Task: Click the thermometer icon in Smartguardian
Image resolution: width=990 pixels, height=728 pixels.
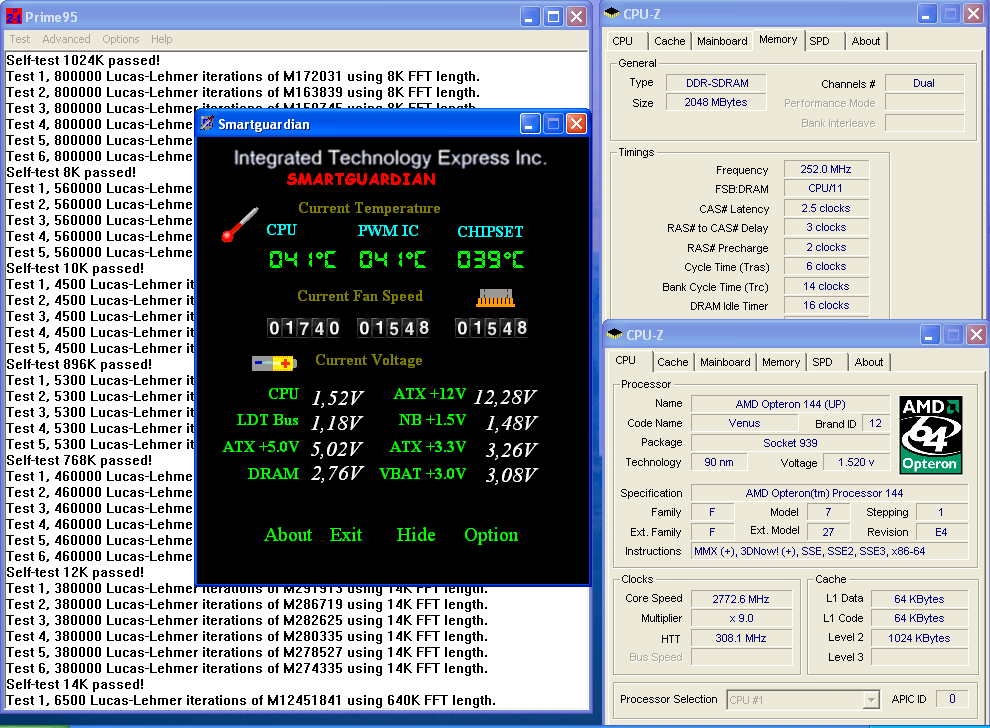Action: point(240,224)
